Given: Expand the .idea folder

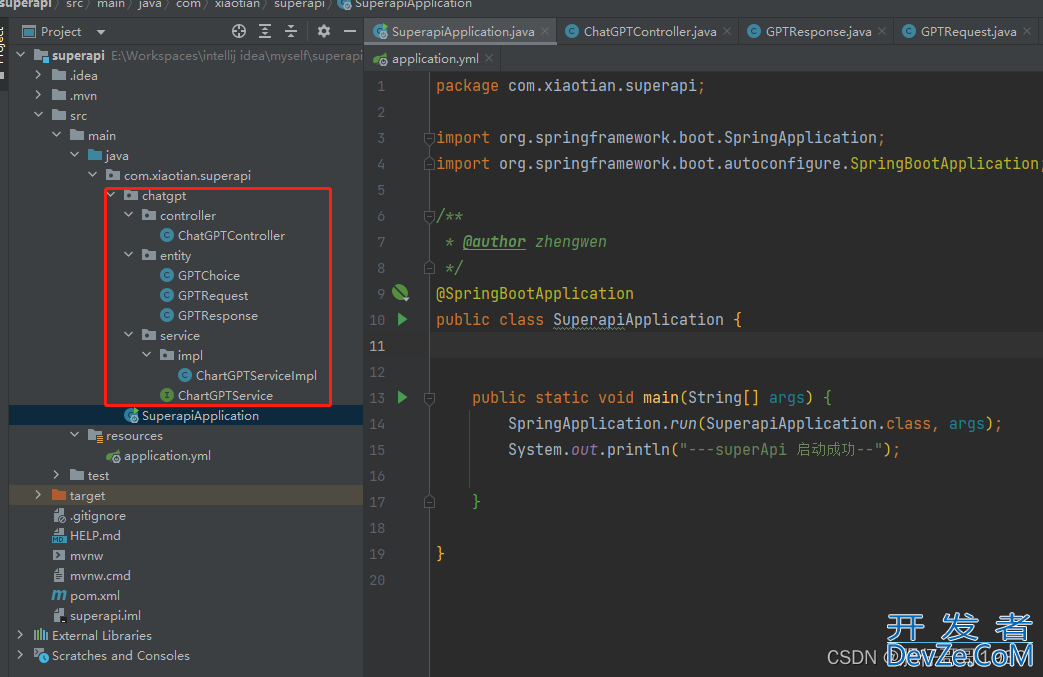Looking at the screenshot, I should pos(39,74).
